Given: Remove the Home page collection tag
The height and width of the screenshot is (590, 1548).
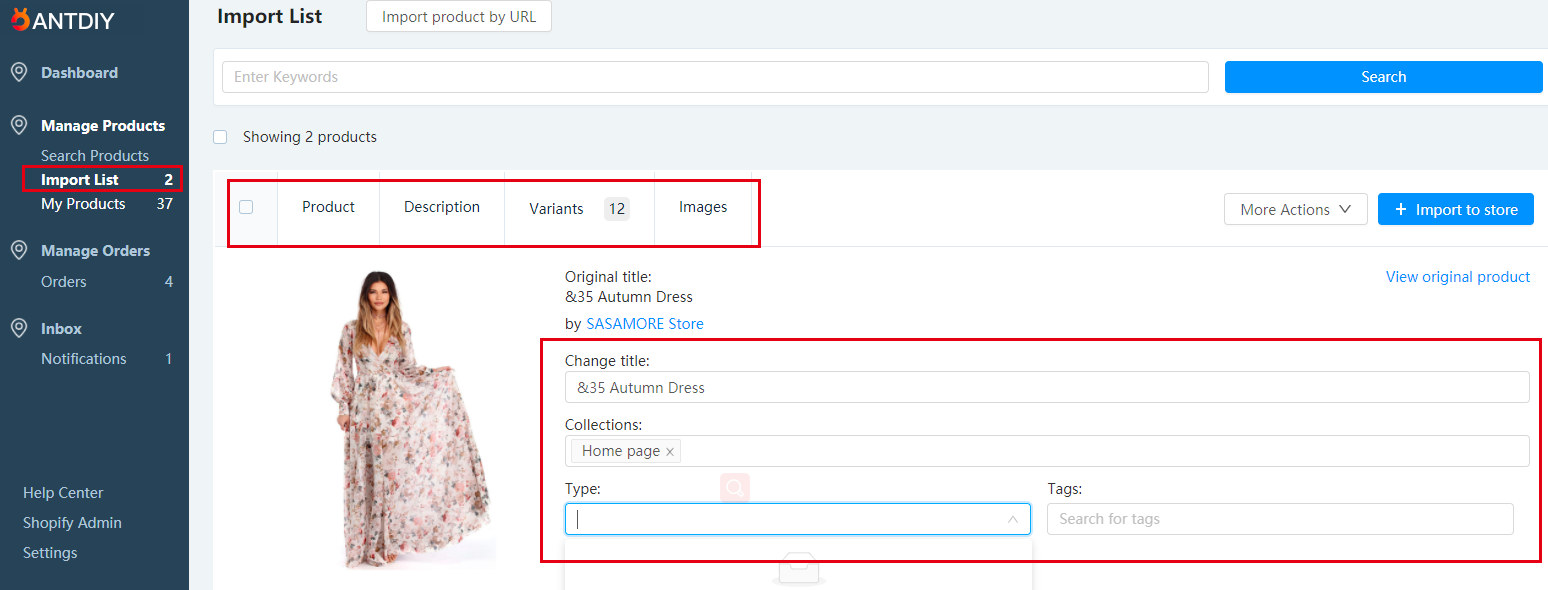Looking at the screenshot, I should (670, 452).
